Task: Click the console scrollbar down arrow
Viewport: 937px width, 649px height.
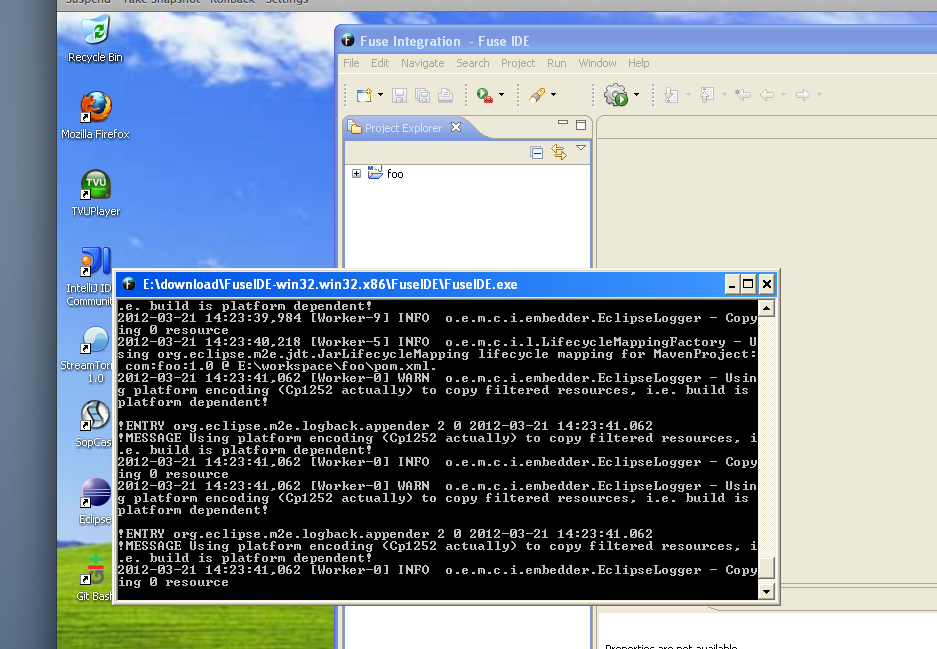Action: coord(766,591)
